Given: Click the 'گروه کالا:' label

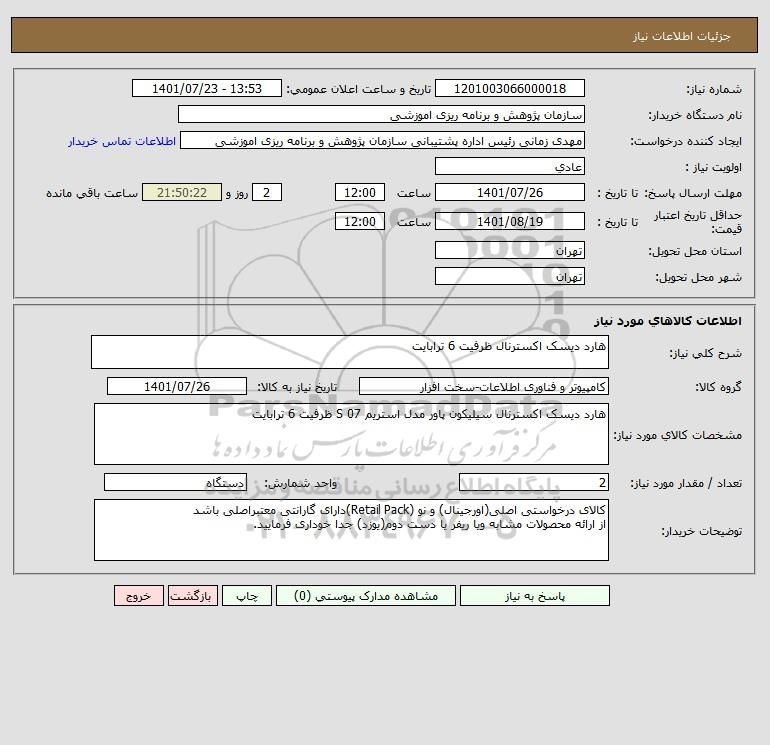Looking at the screenshot, I should tap(718, 387).
